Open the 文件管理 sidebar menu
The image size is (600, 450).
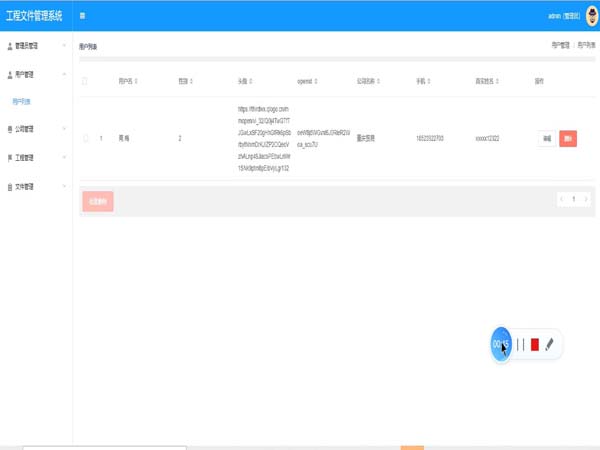34,186
